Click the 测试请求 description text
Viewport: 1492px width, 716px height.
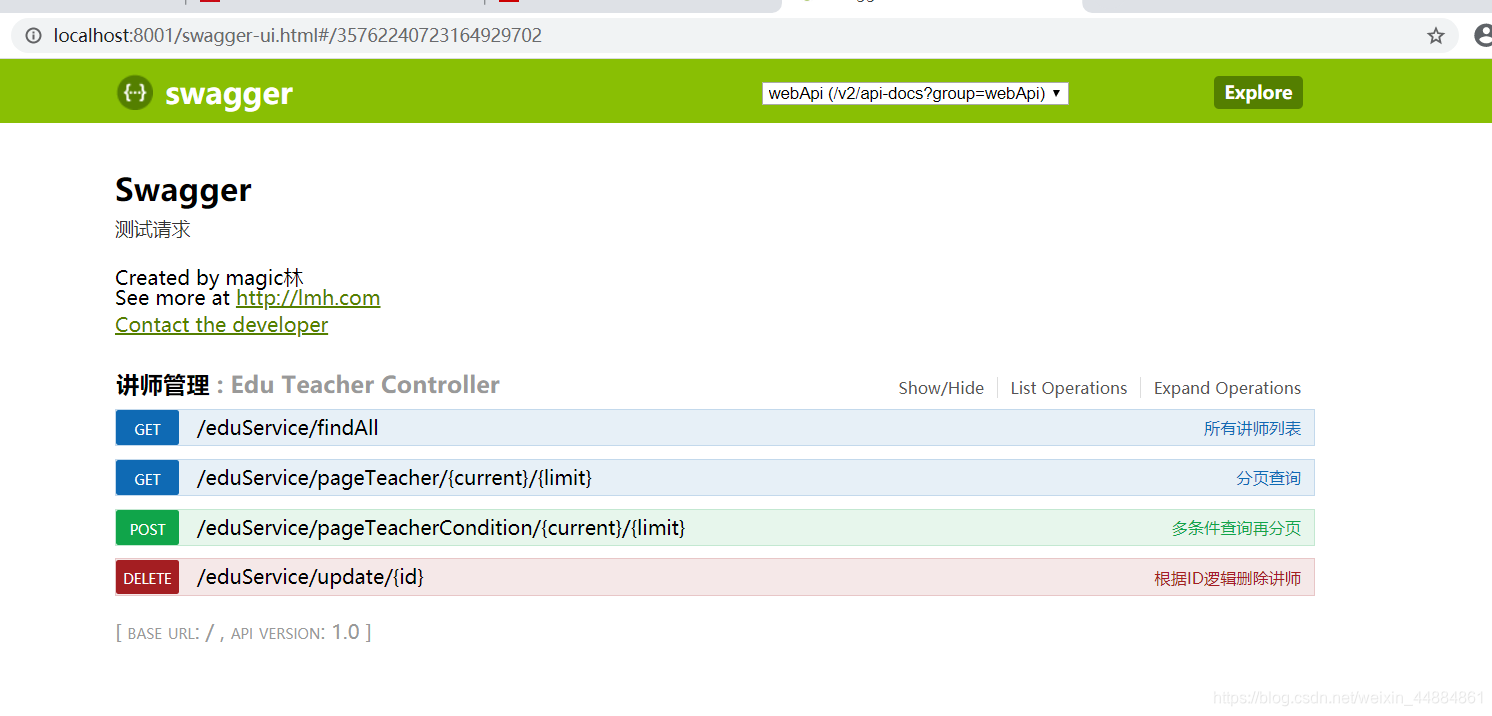[x=153, y=229]
